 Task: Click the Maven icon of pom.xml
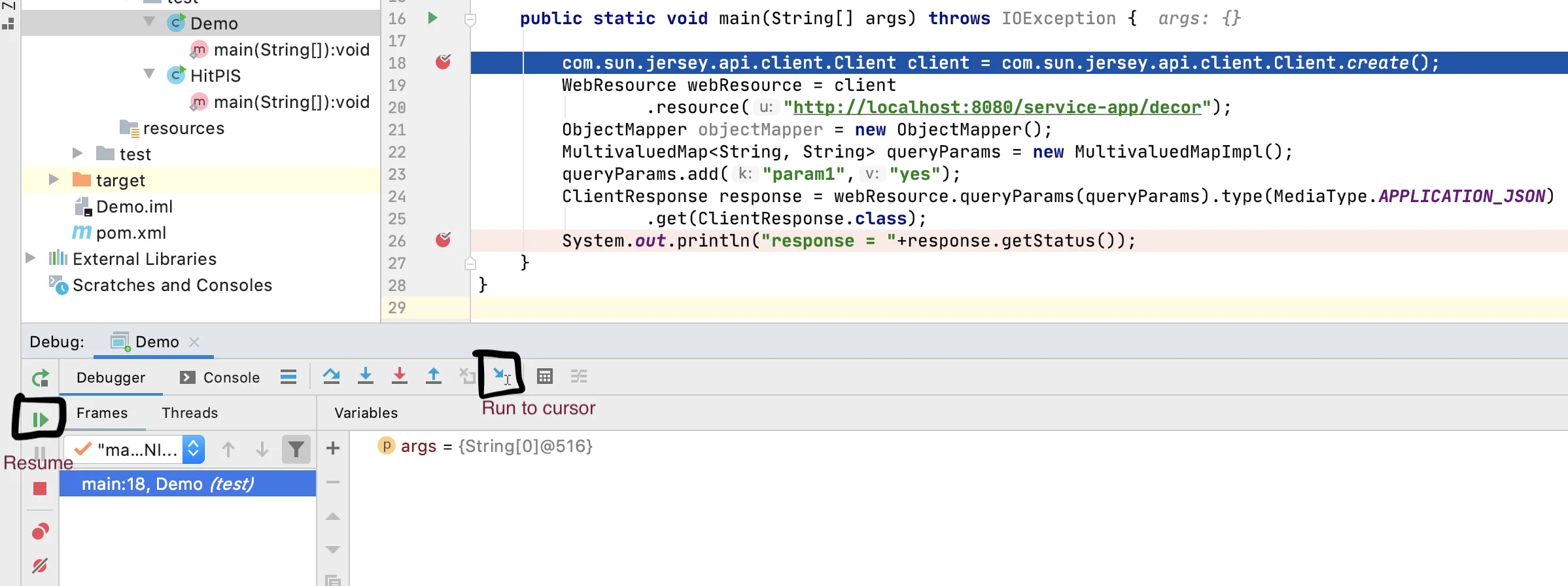[82, 232]
